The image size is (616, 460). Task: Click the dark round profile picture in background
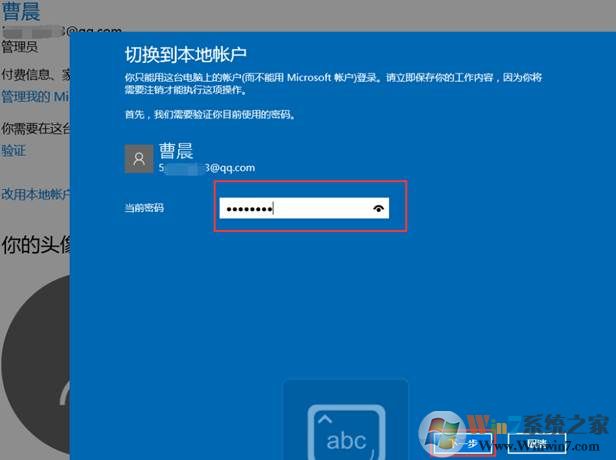[36, 363]
